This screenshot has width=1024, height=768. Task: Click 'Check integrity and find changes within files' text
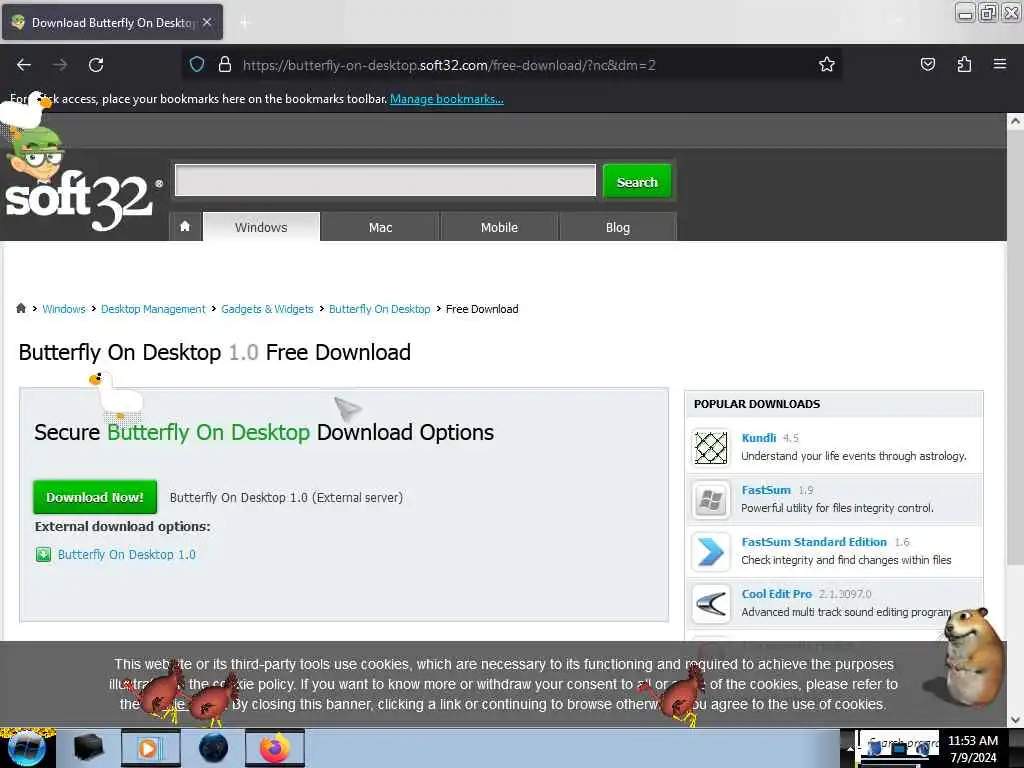[846, 560]
